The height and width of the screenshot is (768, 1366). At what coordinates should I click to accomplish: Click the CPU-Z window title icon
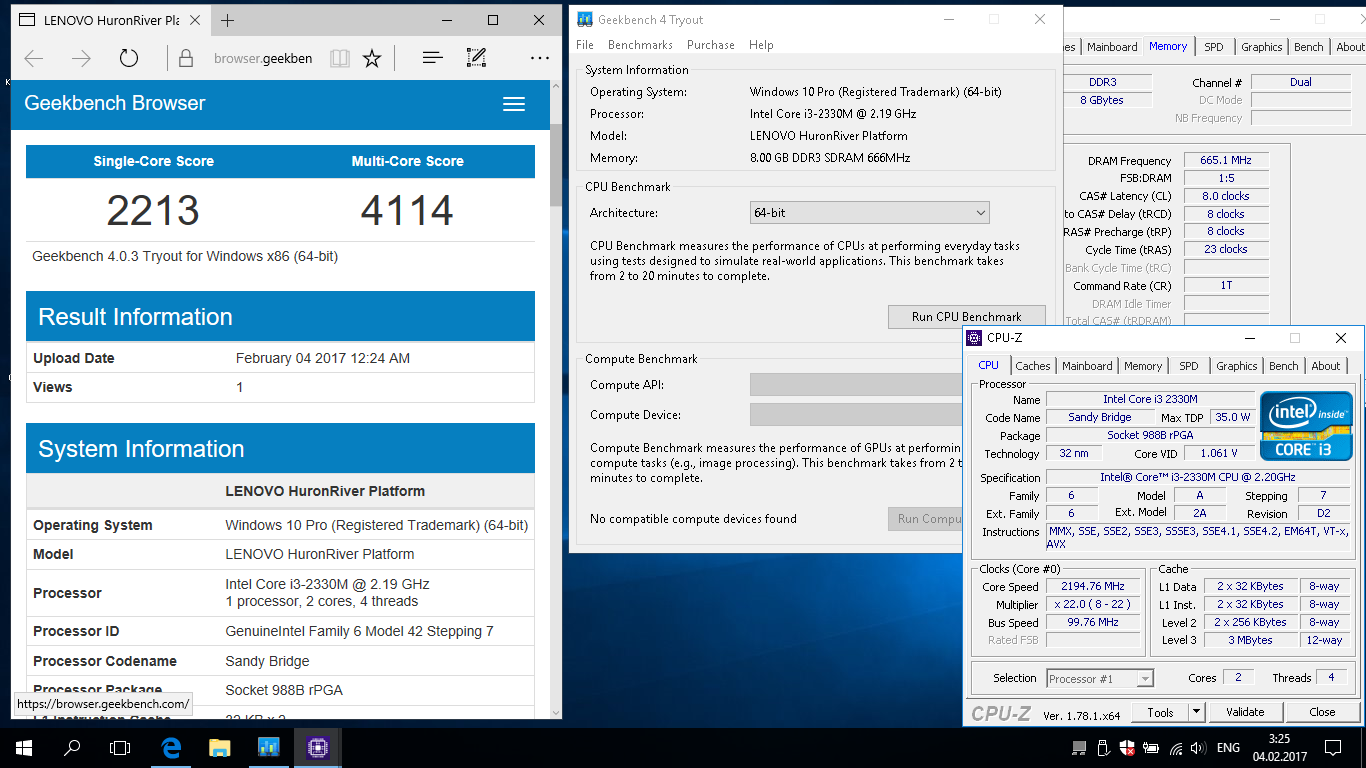click(974, 338)
